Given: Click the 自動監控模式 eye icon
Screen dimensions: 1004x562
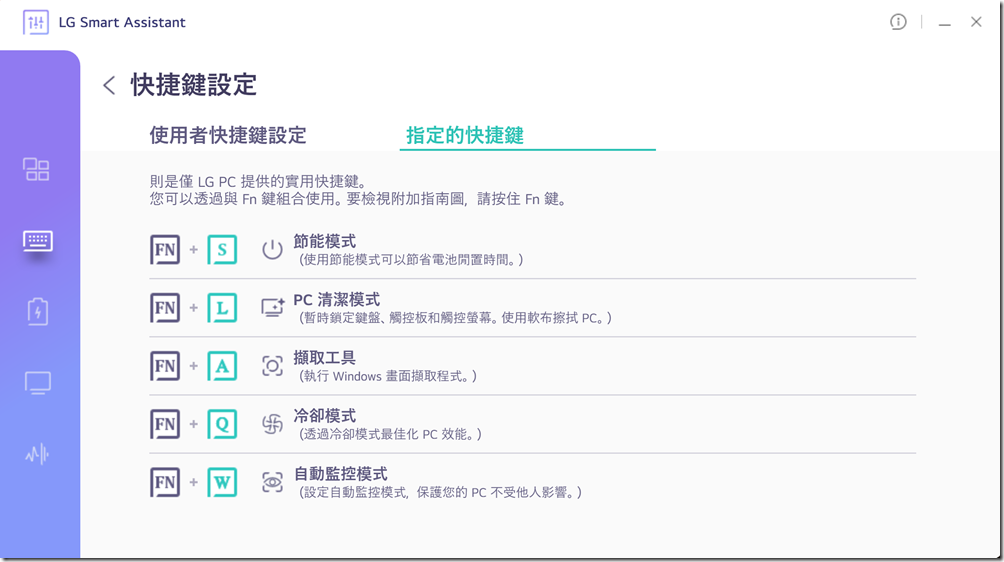Looking at the screenshot, I should [x=272, y=482].
